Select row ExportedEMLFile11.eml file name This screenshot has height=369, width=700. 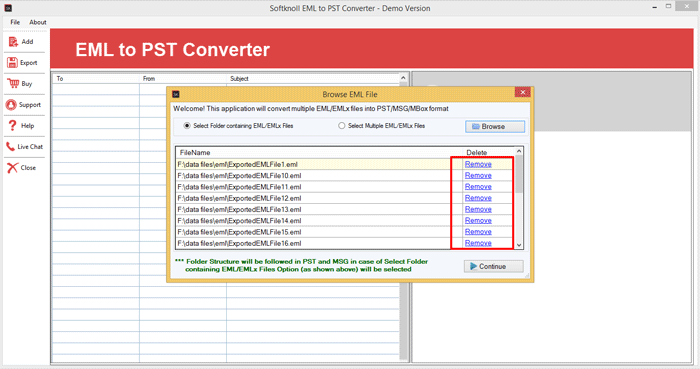click(239, 187)
